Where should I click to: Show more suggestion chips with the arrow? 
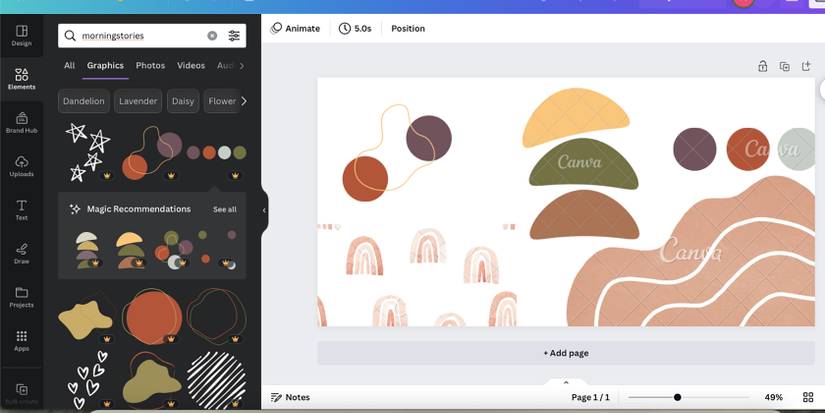tap(244, 101)
